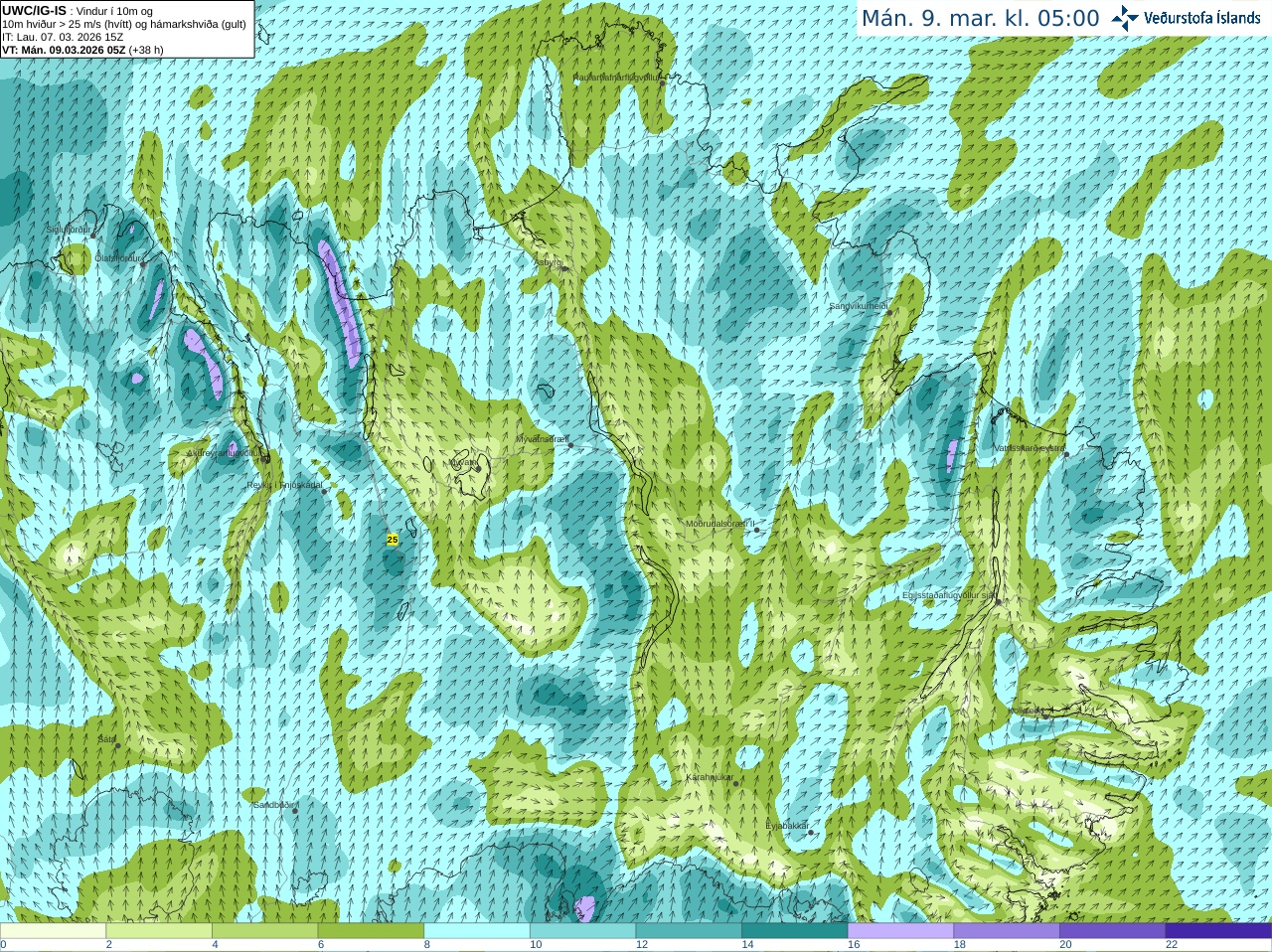
Task: Click the 20–22 m/s legend swatch
Action: click(1113, 931)
